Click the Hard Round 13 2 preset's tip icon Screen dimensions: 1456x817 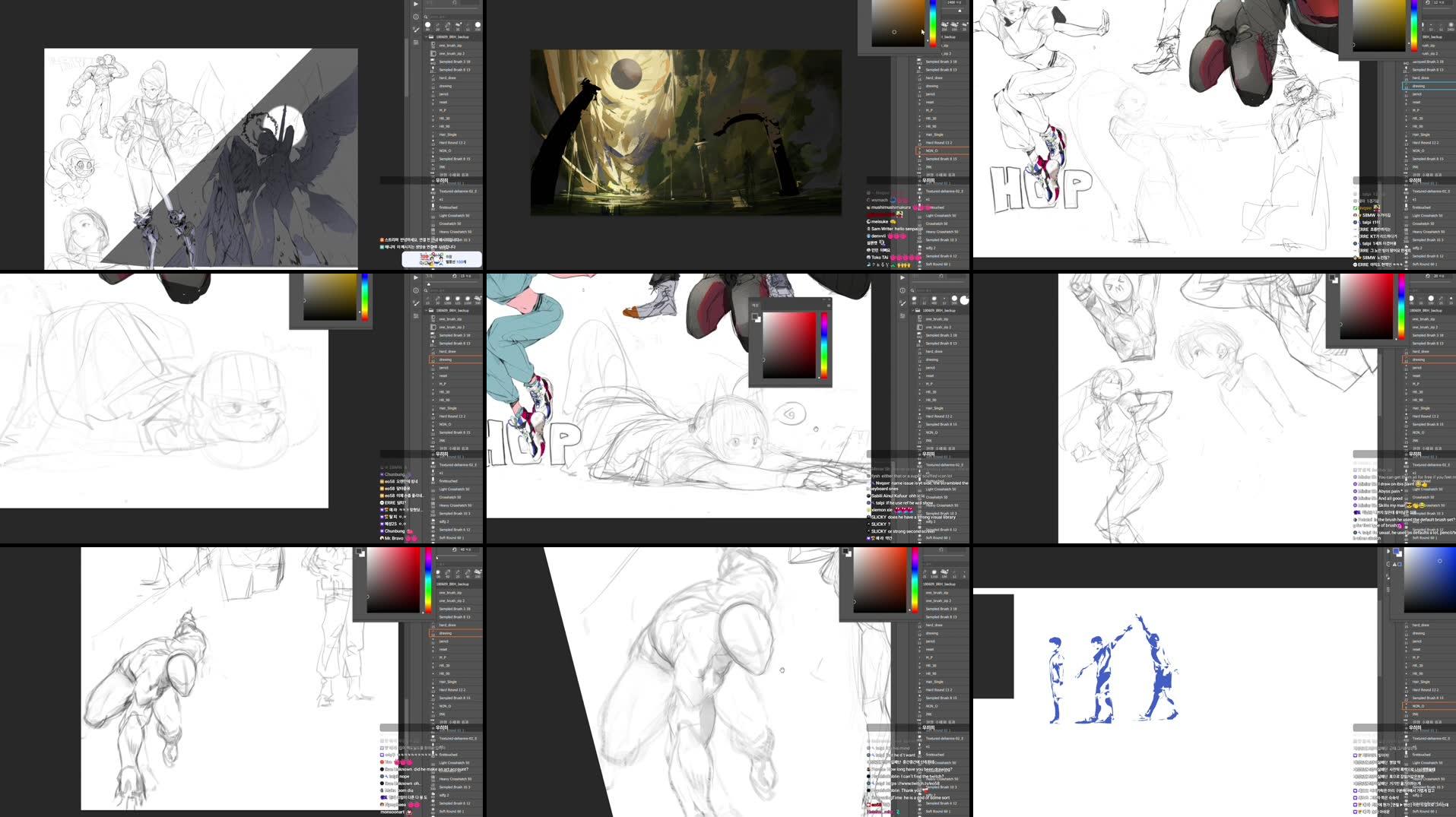coord(433,143)
